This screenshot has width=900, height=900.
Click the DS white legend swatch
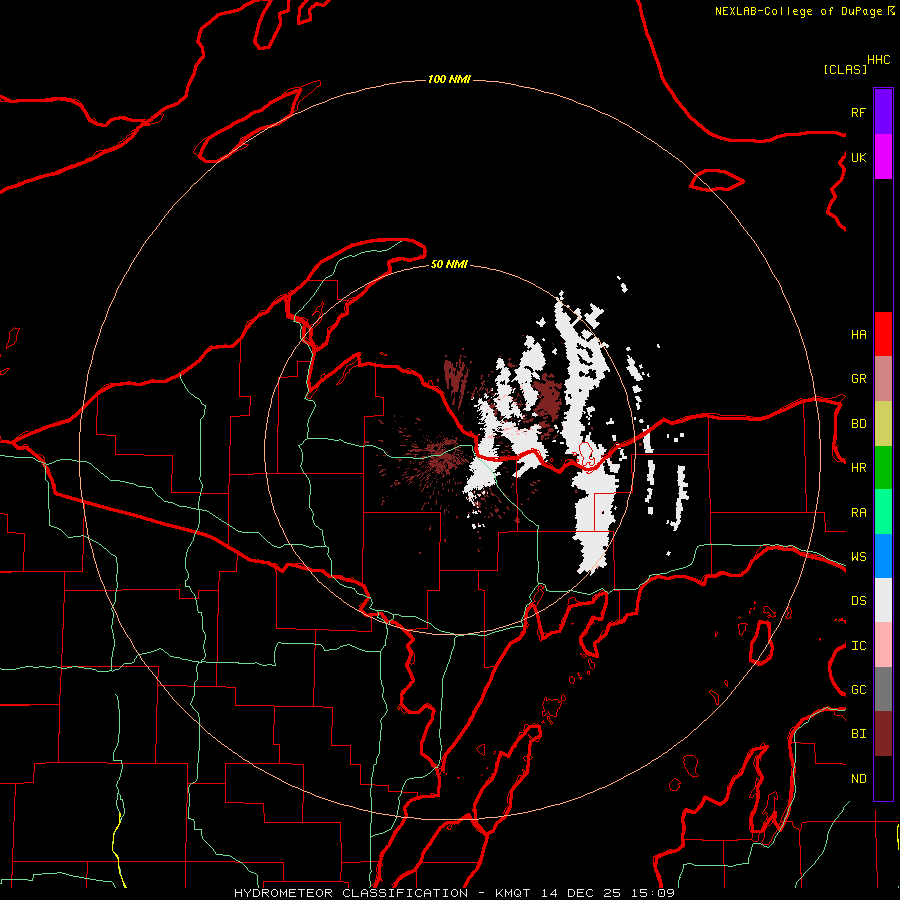[883, 600]
